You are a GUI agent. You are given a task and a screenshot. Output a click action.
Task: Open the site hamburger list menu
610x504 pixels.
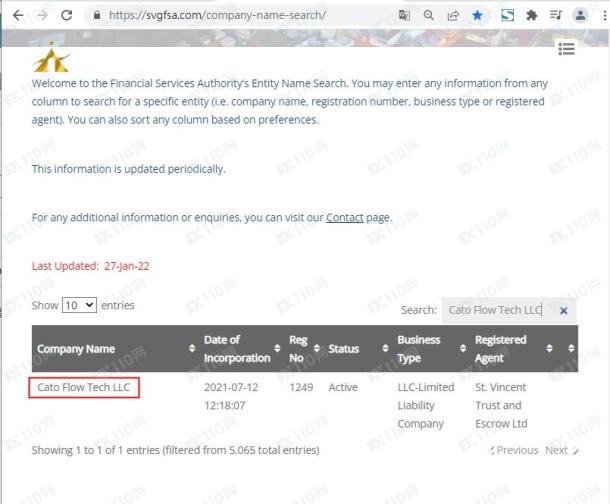pyautogui.click(x=566, y=49)
